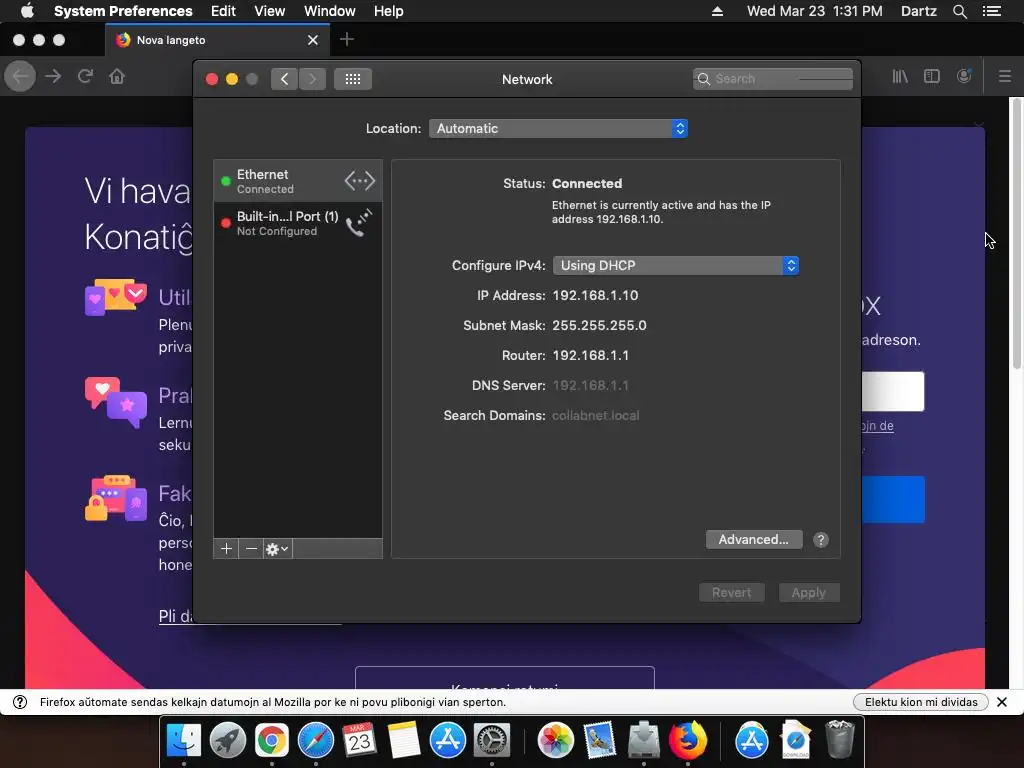This screenshot has width=1024, height=768.
Task: Click the Dartz user name in menu bar
Action: coord(918,11)
